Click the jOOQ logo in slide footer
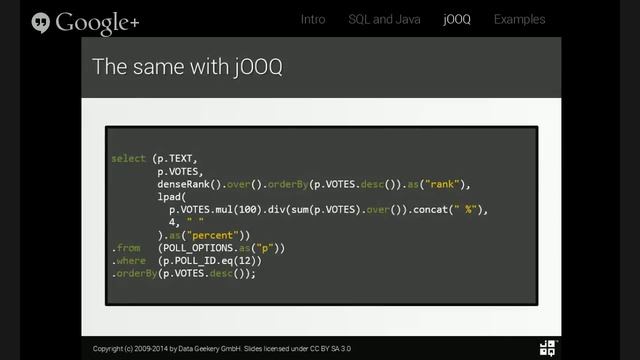The width and height of the screenshot is (640, 360). (548, 348)
